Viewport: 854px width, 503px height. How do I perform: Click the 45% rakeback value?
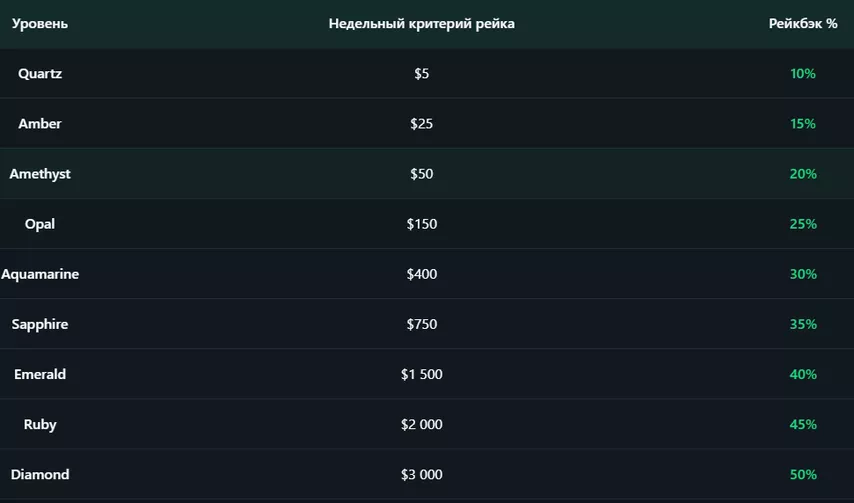[x=803, y=424]
